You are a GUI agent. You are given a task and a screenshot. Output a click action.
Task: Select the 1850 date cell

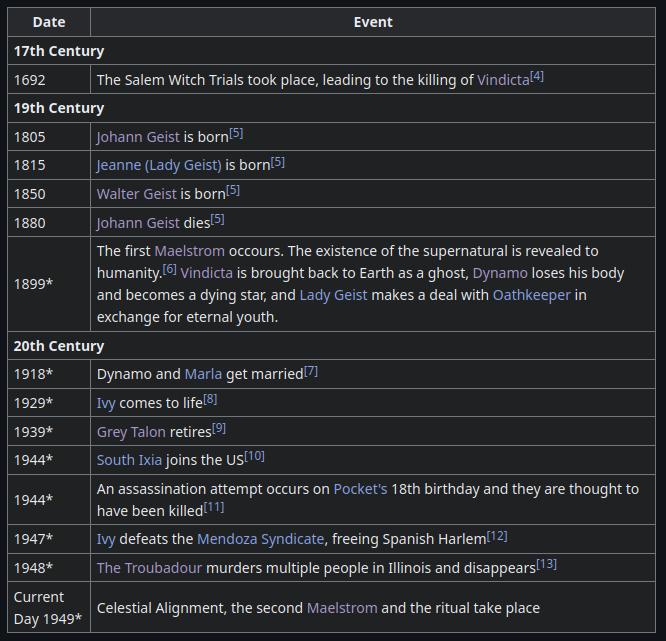point(49,194)
